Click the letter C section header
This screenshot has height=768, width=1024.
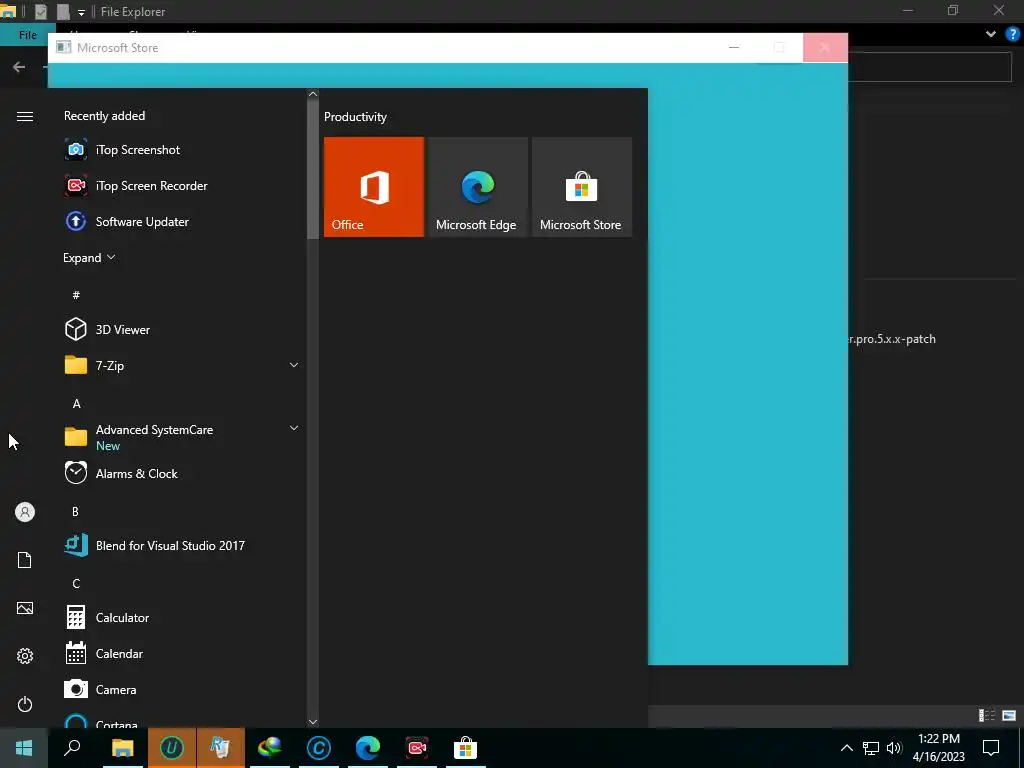(x=76, y=584)
